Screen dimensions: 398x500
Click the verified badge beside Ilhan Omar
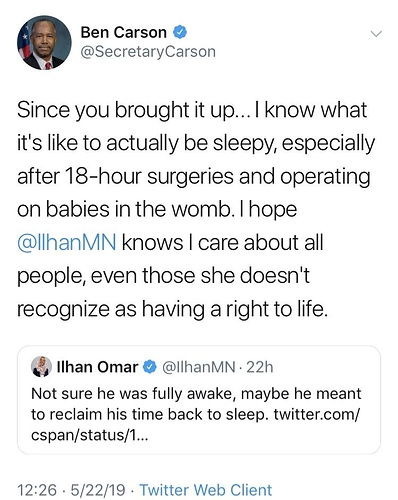pyautogui.click(x=149, y=367)
